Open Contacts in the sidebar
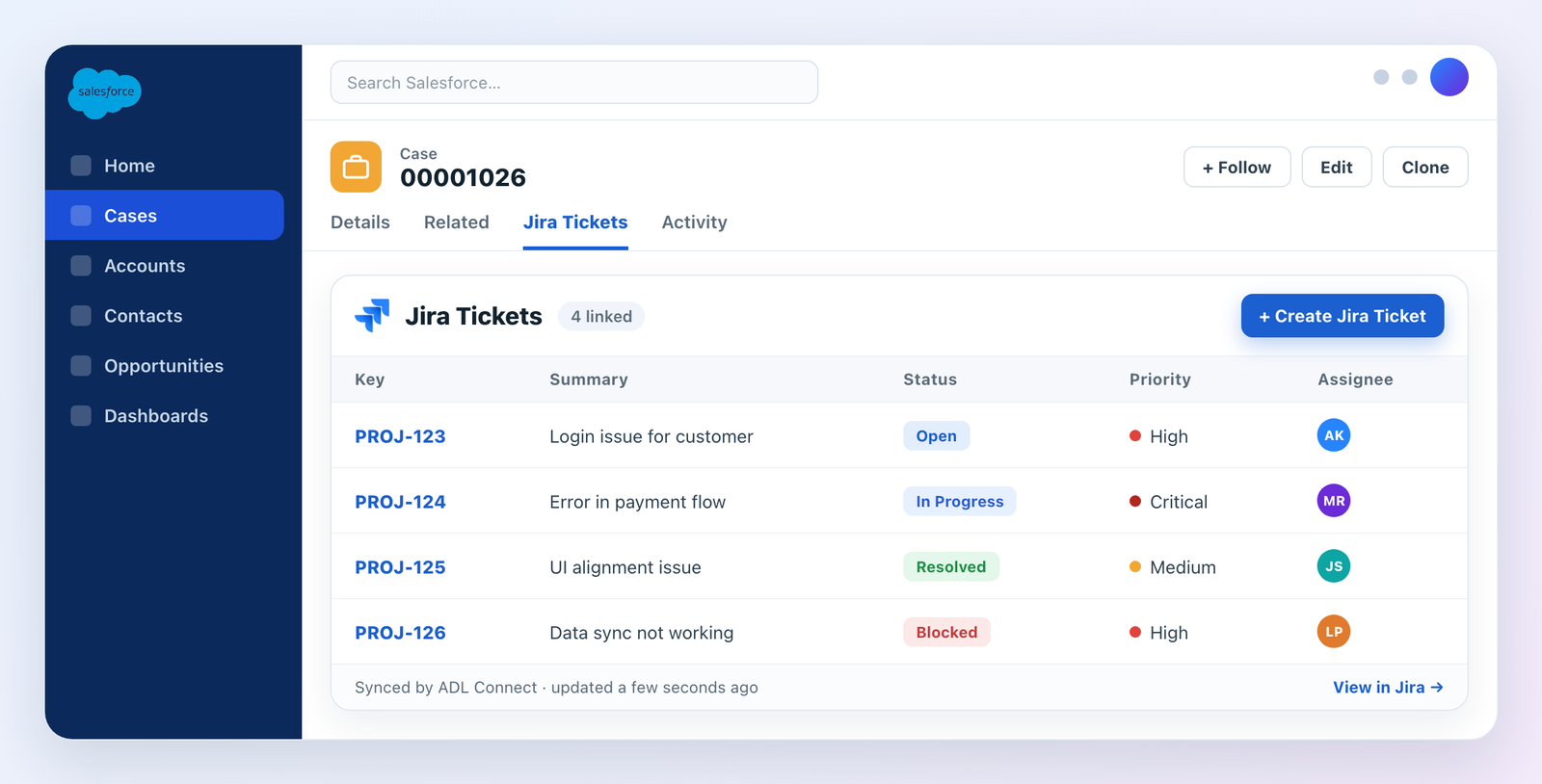 pyautogui.click(x=165, y=316)
